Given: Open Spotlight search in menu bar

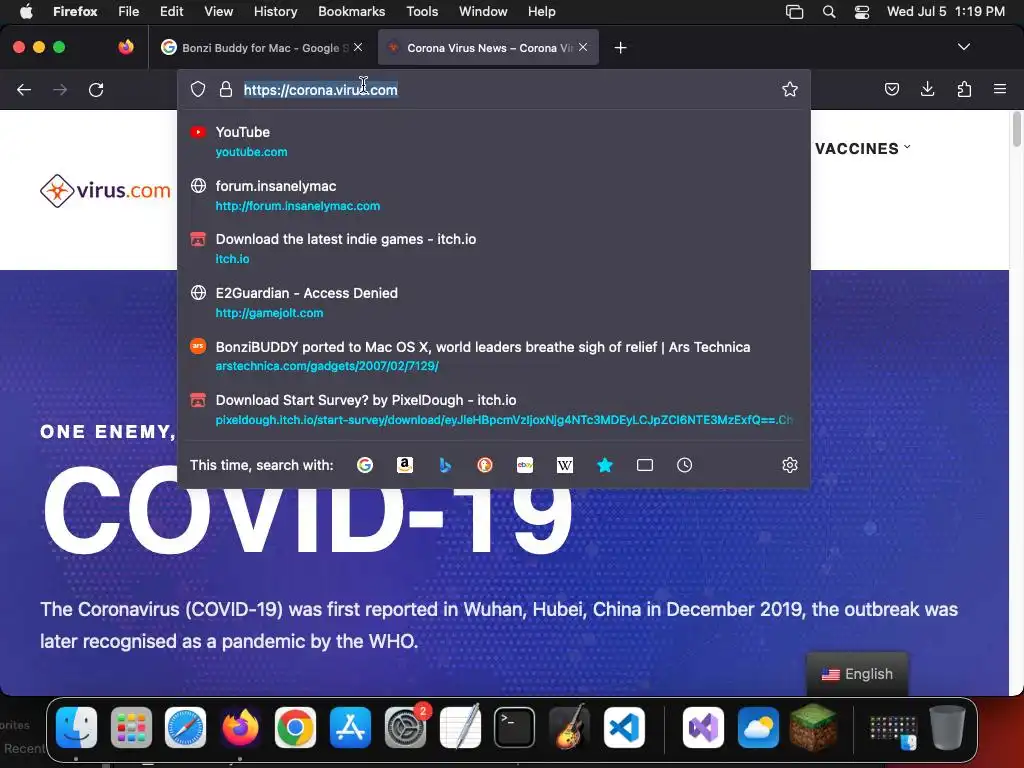Looking at the screenshot, I should (x=829, y=11).
